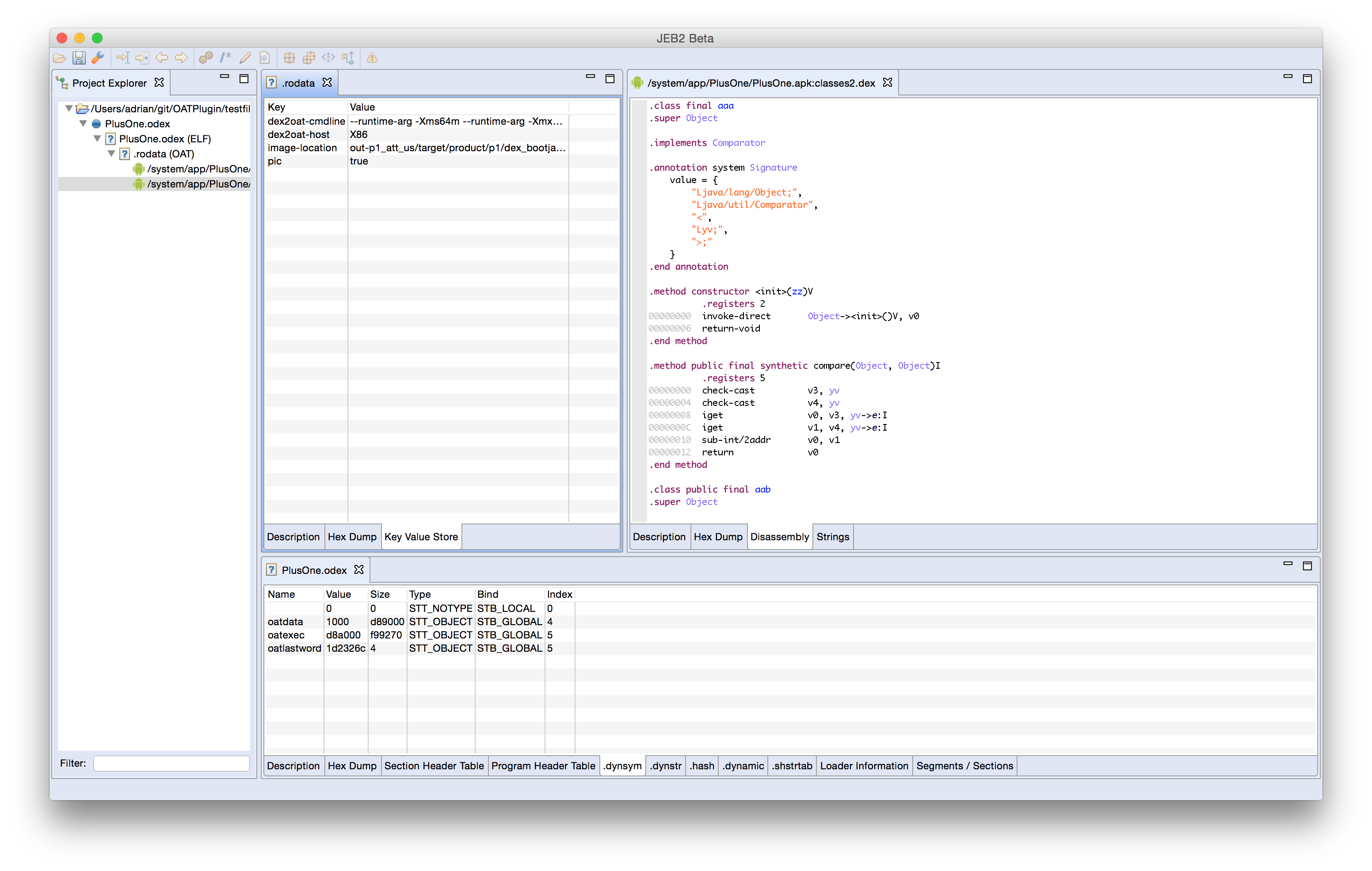Navigate forward with the right arrow icon
This screenshot has width=1372, height=871.
coord(181,57)
